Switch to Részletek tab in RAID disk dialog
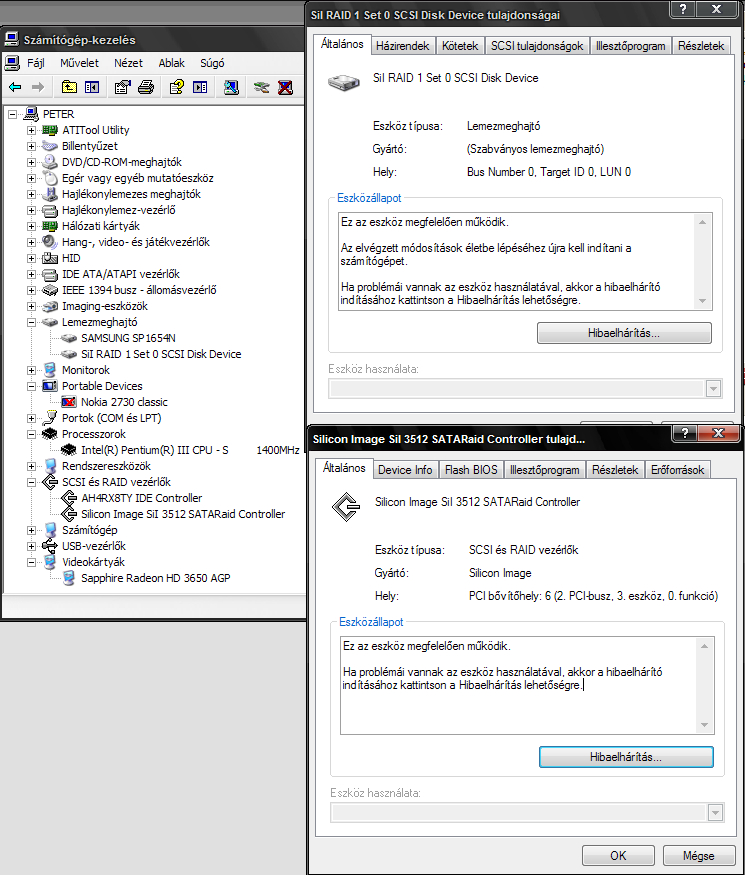Screen dimensions: 745x875 click(701, 46)
